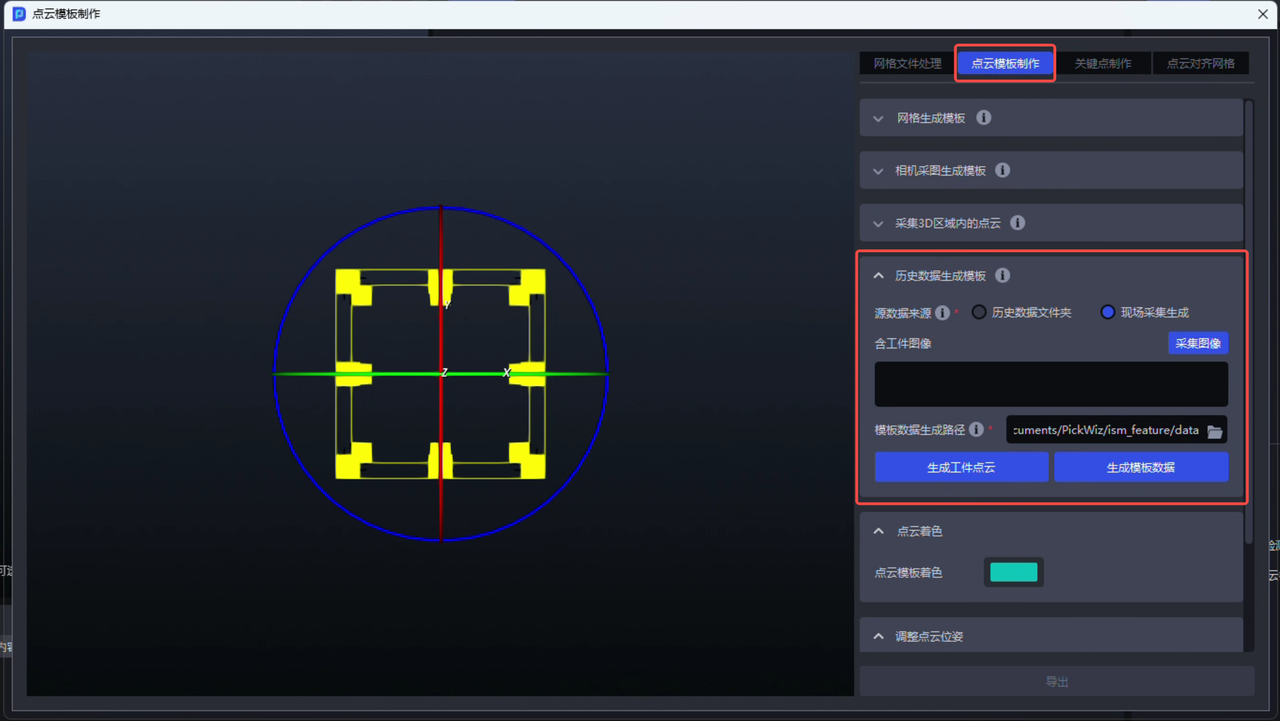The width and height of the screenshot is (1280, 721).
Task: Click the 模板数据生成路径 input field
Action: pos(1104,431)
